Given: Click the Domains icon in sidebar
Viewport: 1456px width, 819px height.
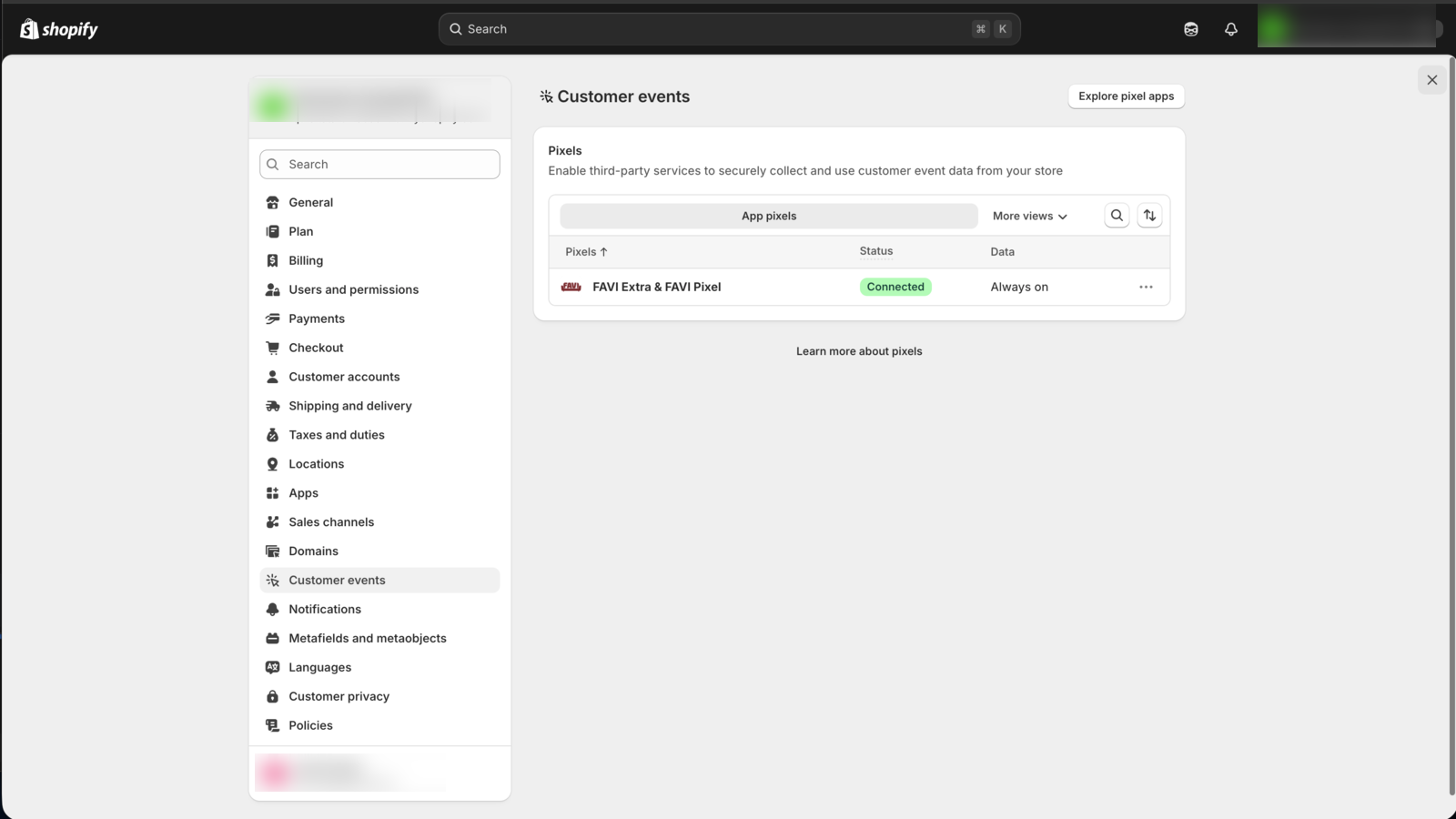Looking at the screenshot, I should point(272,551).
